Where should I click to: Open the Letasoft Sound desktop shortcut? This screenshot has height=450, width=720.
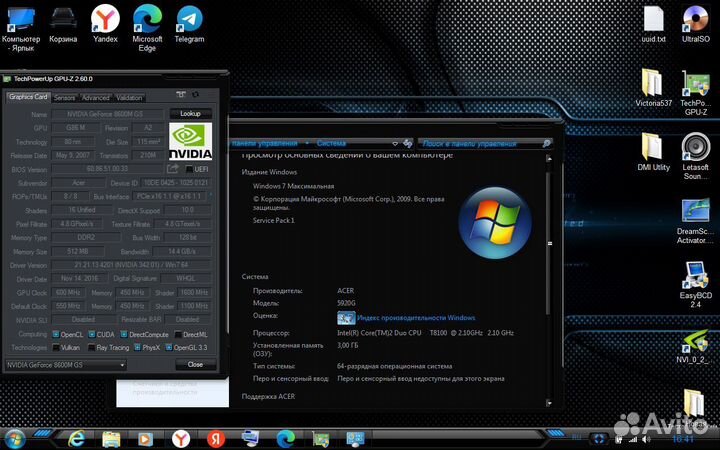[x=695, y=156]
